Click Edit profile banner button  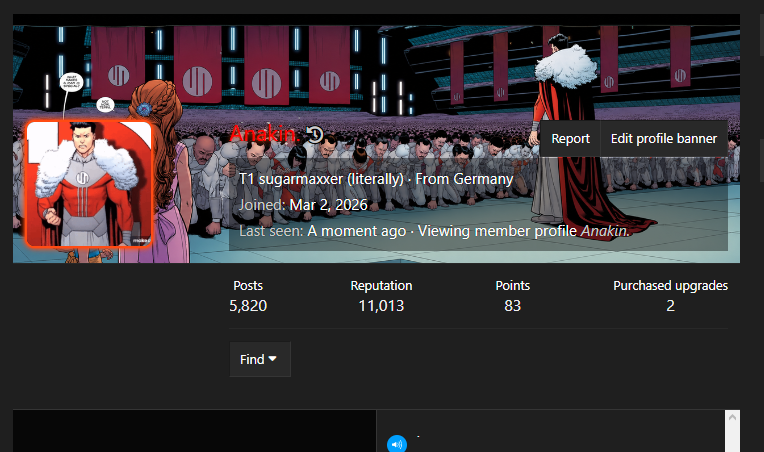664,139
